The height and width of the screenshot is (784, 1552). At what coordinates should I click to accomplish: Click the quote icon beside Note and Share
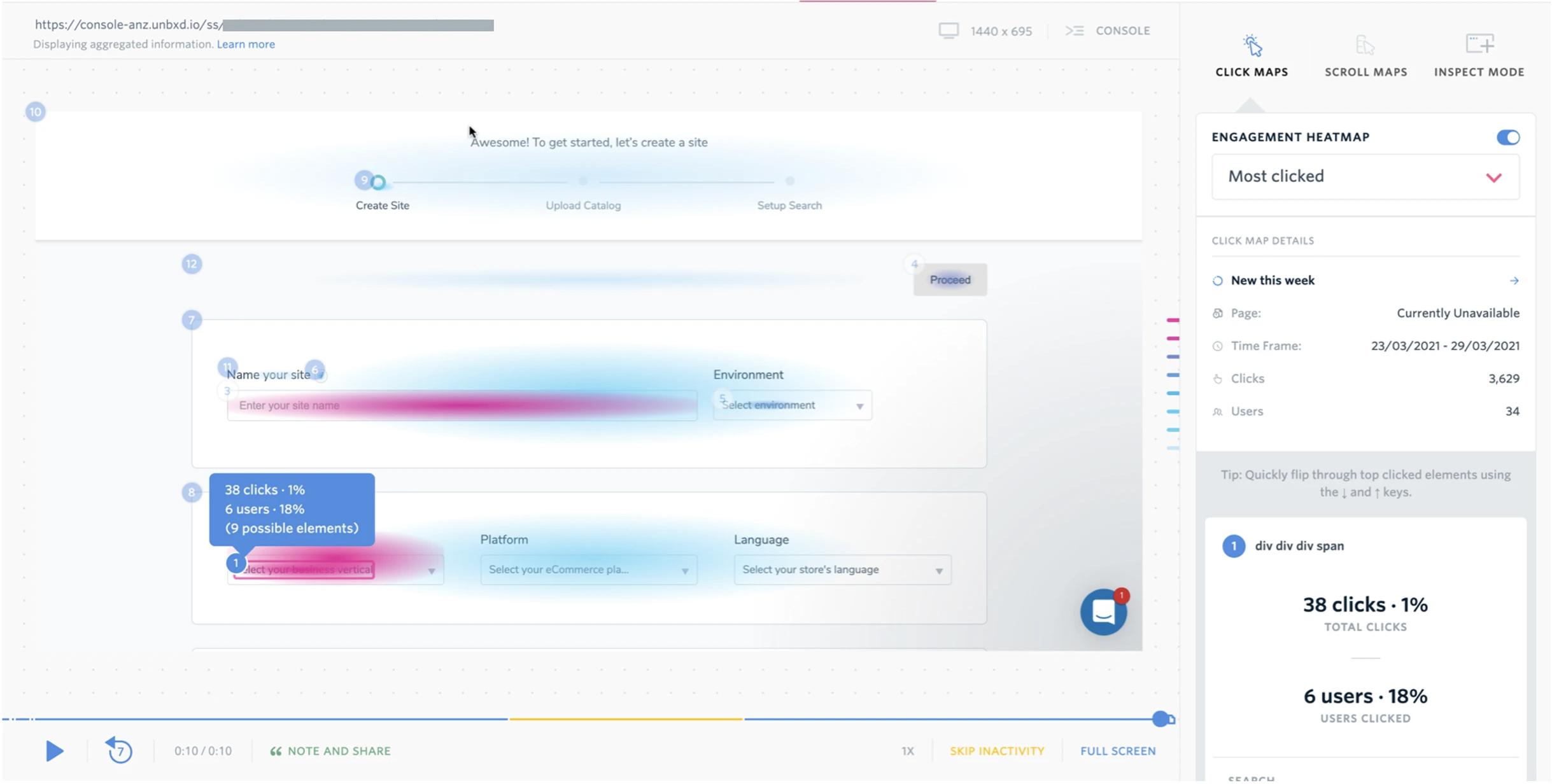tap(276, 752)
